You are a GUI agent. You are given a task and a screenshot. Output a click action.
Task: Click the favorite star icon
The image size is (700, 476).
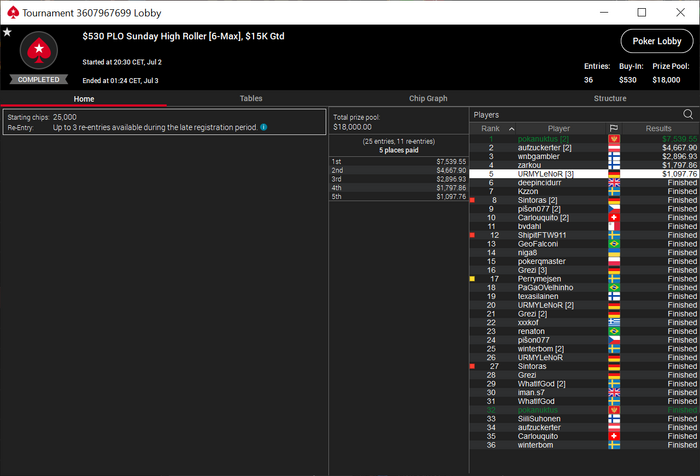coord(7,32)
